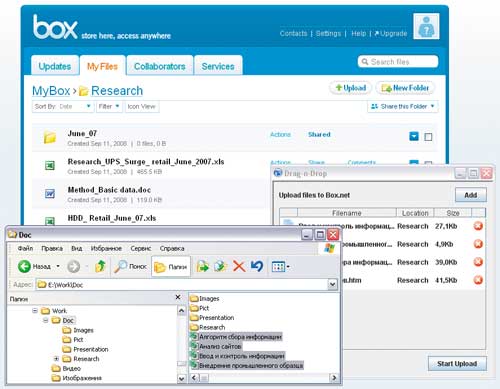Open the Сервис menu in Explorer

coord(141,248)
